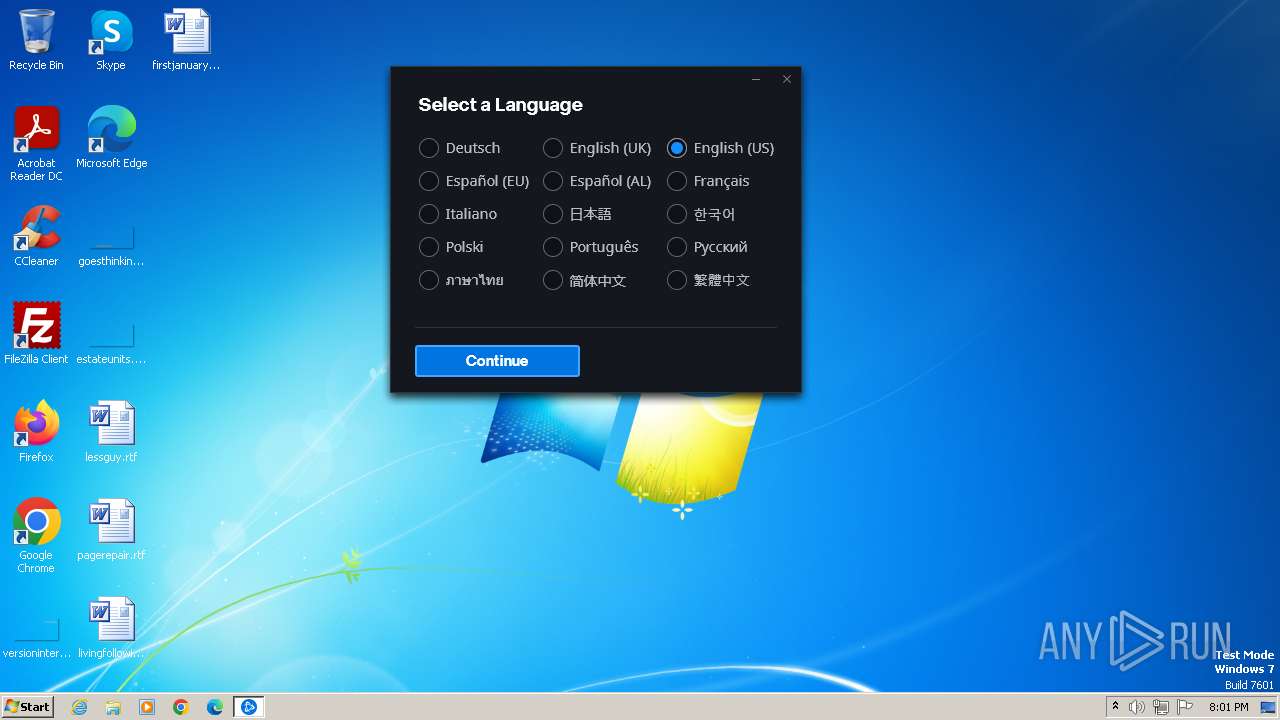Launch Acrobat Reader DC shortcut
The width and height of the screenshot is (1280, 720).
coord(36,144)
